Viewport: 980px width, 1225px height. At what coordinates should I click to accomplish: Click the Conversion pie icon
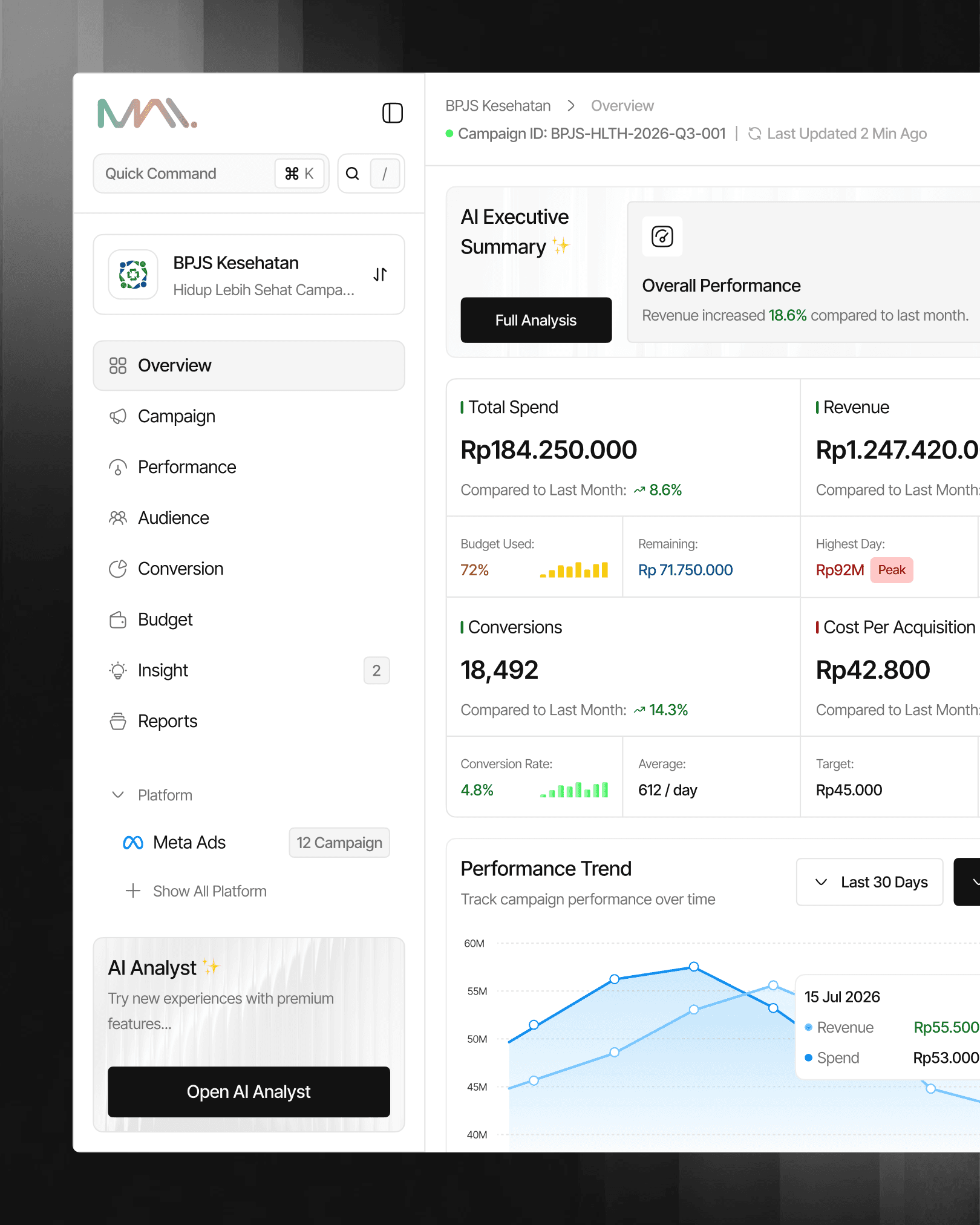pos(118,569)
